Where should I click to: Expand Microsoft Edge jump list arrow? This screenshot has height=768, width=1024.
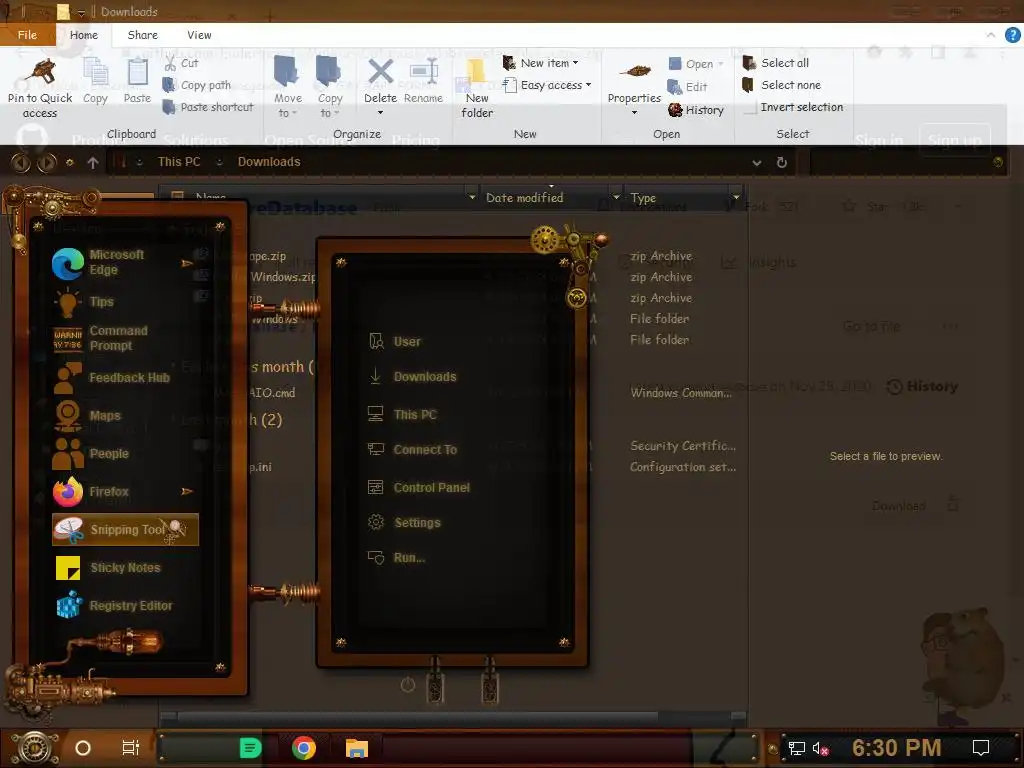[187, 263]
